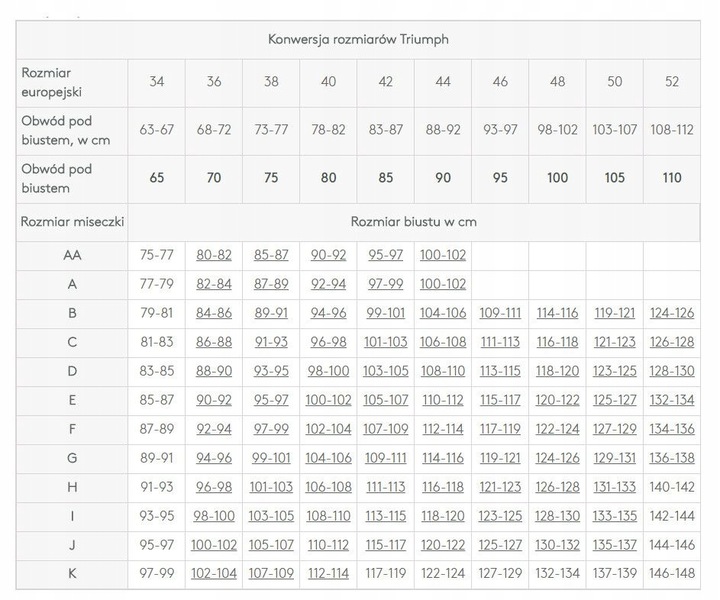Select European size 44 header cell
The height and width of the screenshot is (600, 720).
coord(443,82)
